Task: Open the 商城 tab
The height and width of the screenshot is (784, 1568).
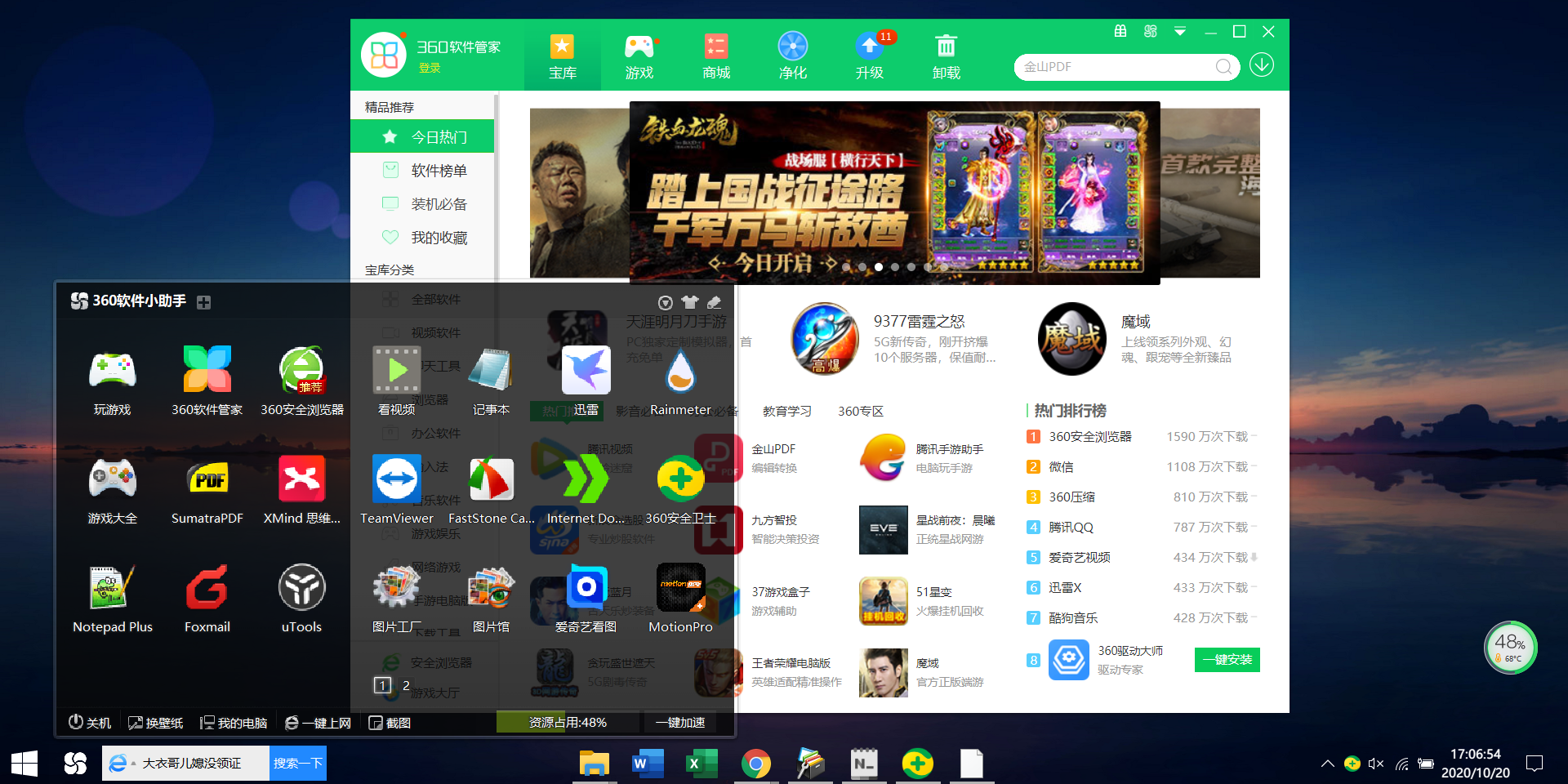Action: pyautogui.click(x=716, y=56)
